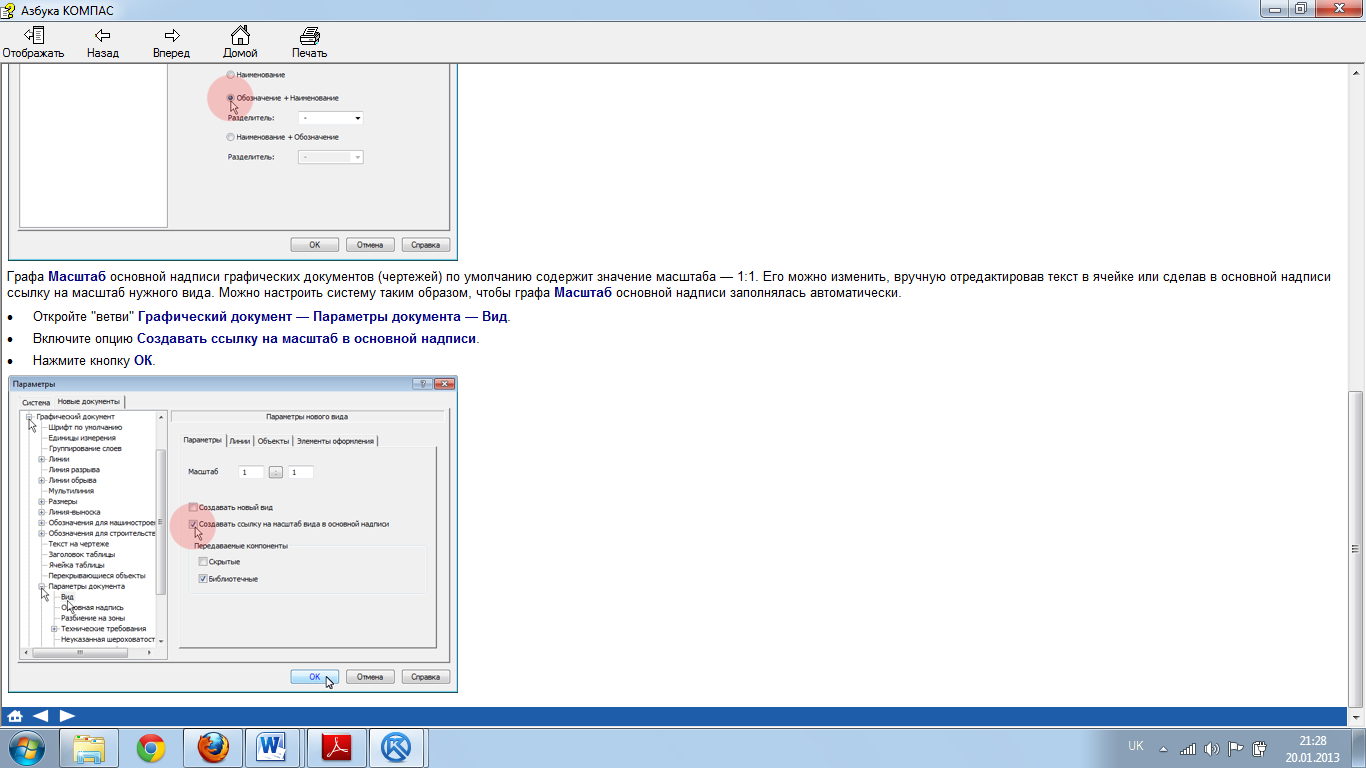Click OK in the dialog with Разделитель options
The image size is (1366, 768).
(x=314, y=245)
